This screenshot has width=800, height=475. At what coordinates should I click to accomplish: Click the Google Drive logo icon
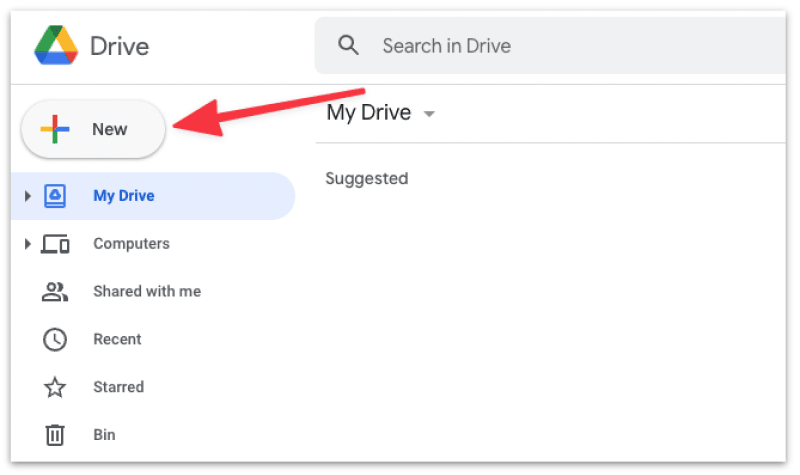[x=56, y=45]
